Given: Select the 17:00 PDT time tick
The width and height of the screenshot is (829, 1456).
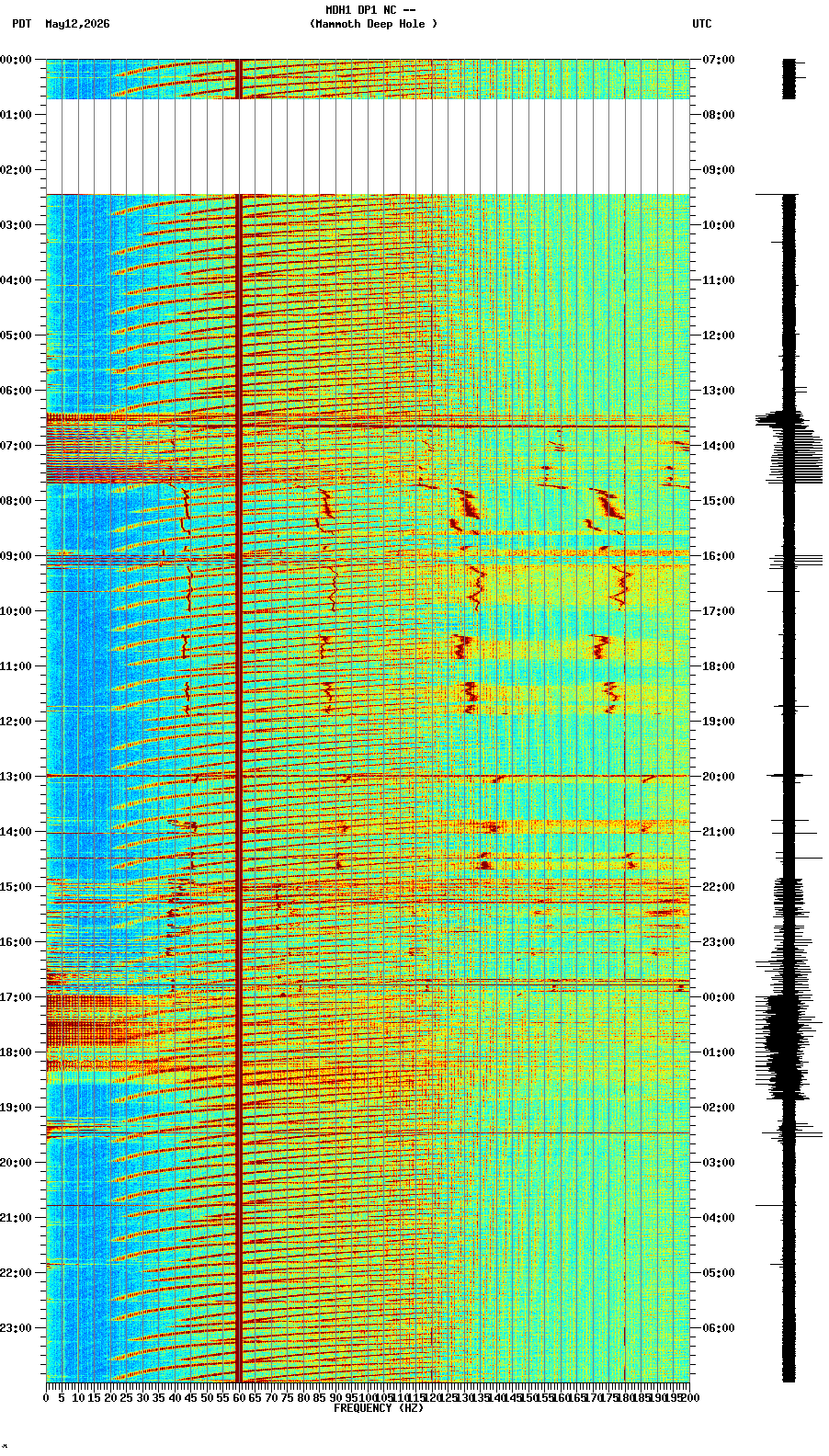Looking at the screenshot, I should [x=16, y=996].
